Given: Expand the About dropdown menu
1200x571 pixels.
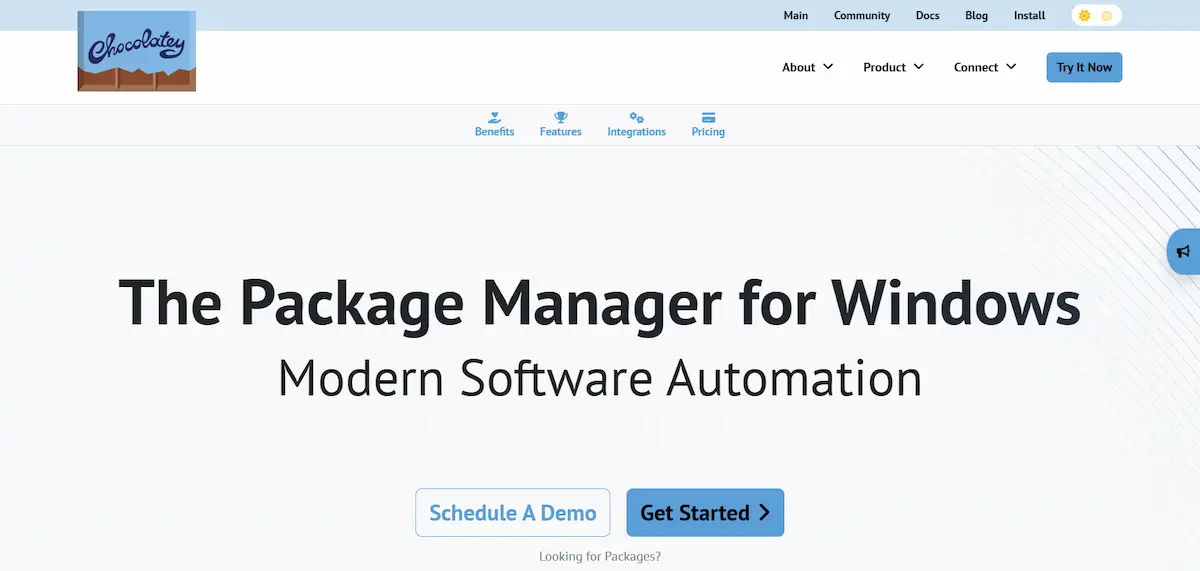Looking at the screenshot, I should 808,67.
